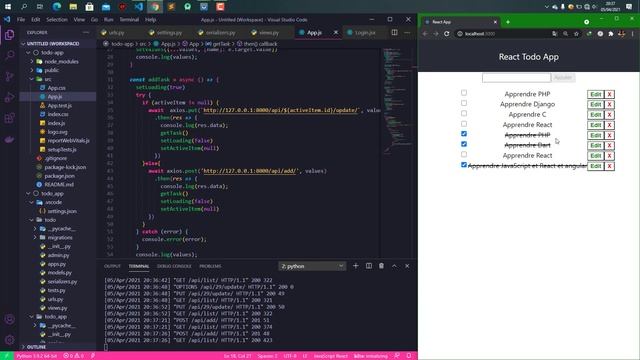The width and height of the screenshot is (640, 360).
Task: Check the second unchecked Apprendre React checkbox
Action: pos(464,154)
